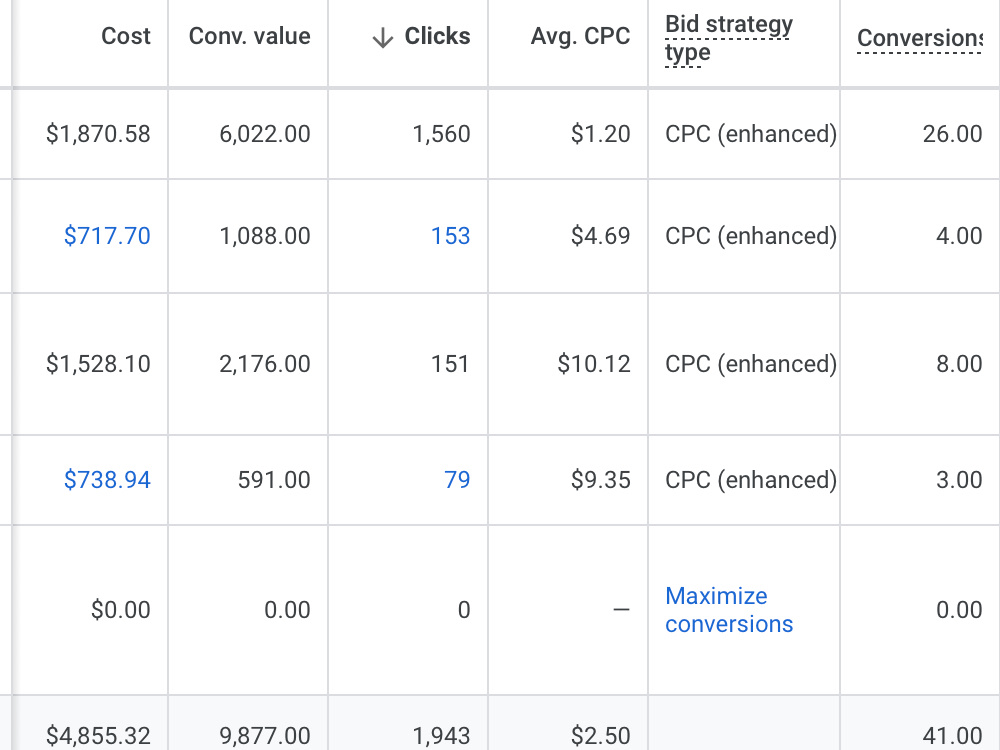The image size is (1000, 750).
Task: Open Bid strategy type column header
Action: (728, 38)
